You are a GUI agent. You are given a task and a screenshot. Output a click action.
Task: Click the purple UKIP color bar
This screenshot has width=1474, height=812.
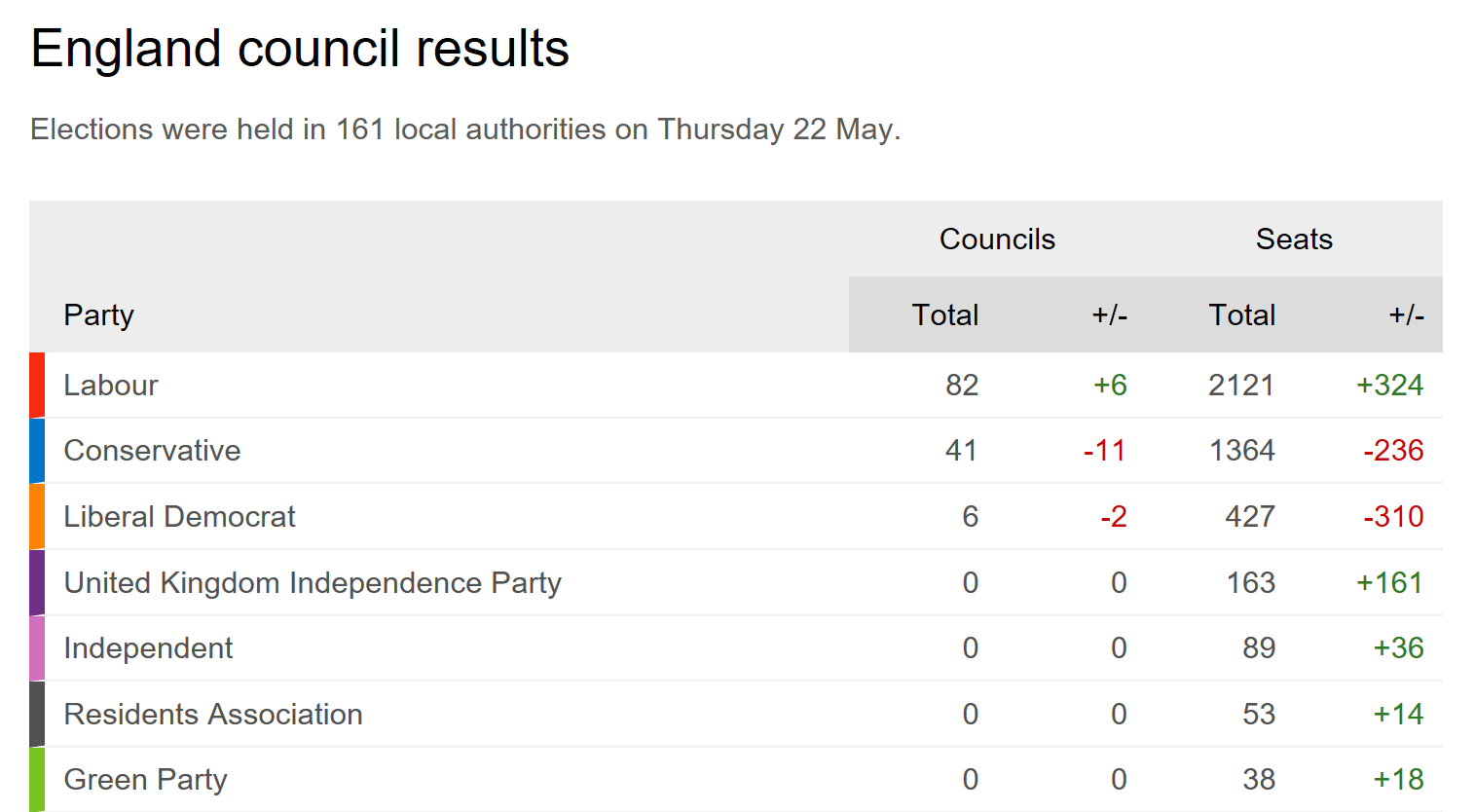click(37, 583)
